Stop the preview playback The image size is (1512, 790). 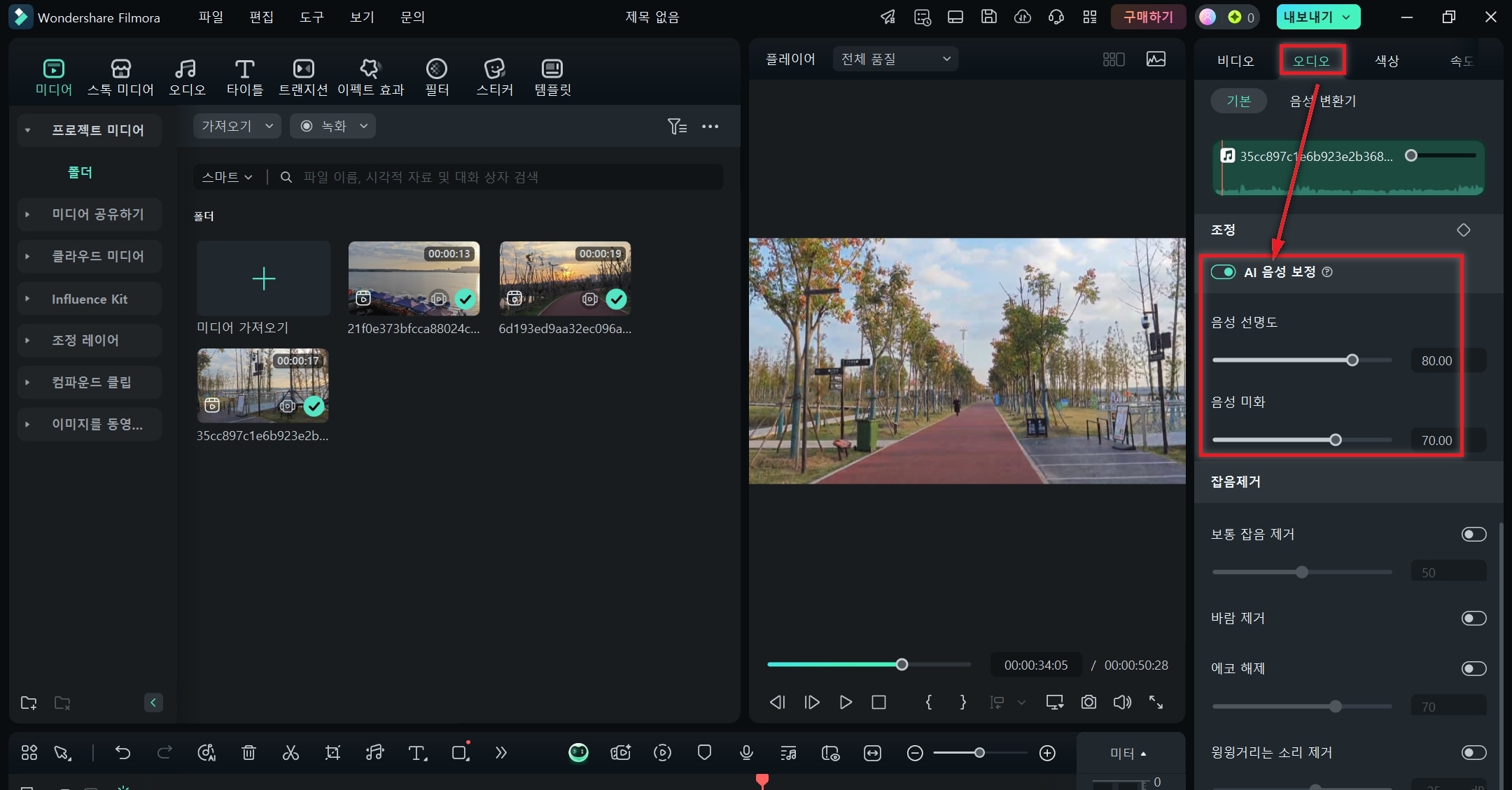coord(879,702)
